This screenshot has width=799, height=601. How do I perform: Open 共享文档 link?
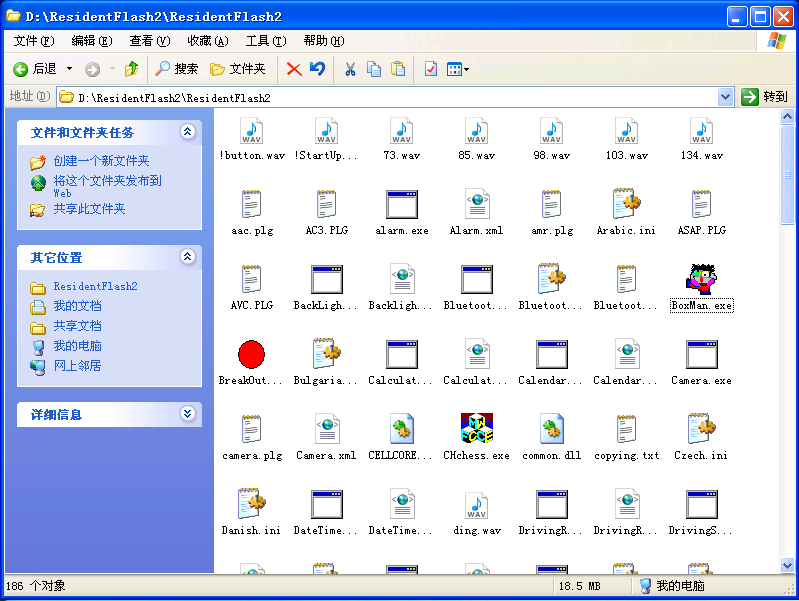coord(77,326)
